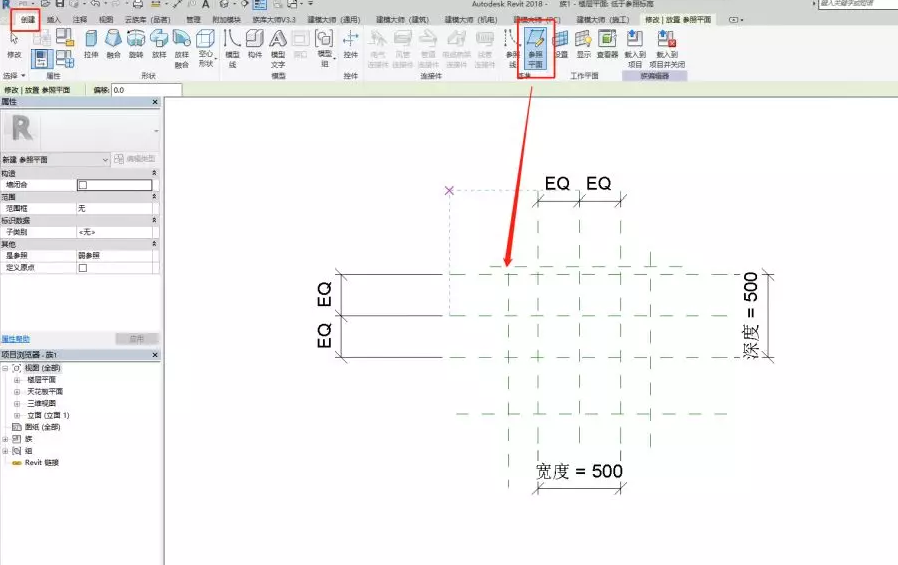Select Revit 链接 in the project browser
The height and width of the screenshot is (565, 898).
[41, 463]
